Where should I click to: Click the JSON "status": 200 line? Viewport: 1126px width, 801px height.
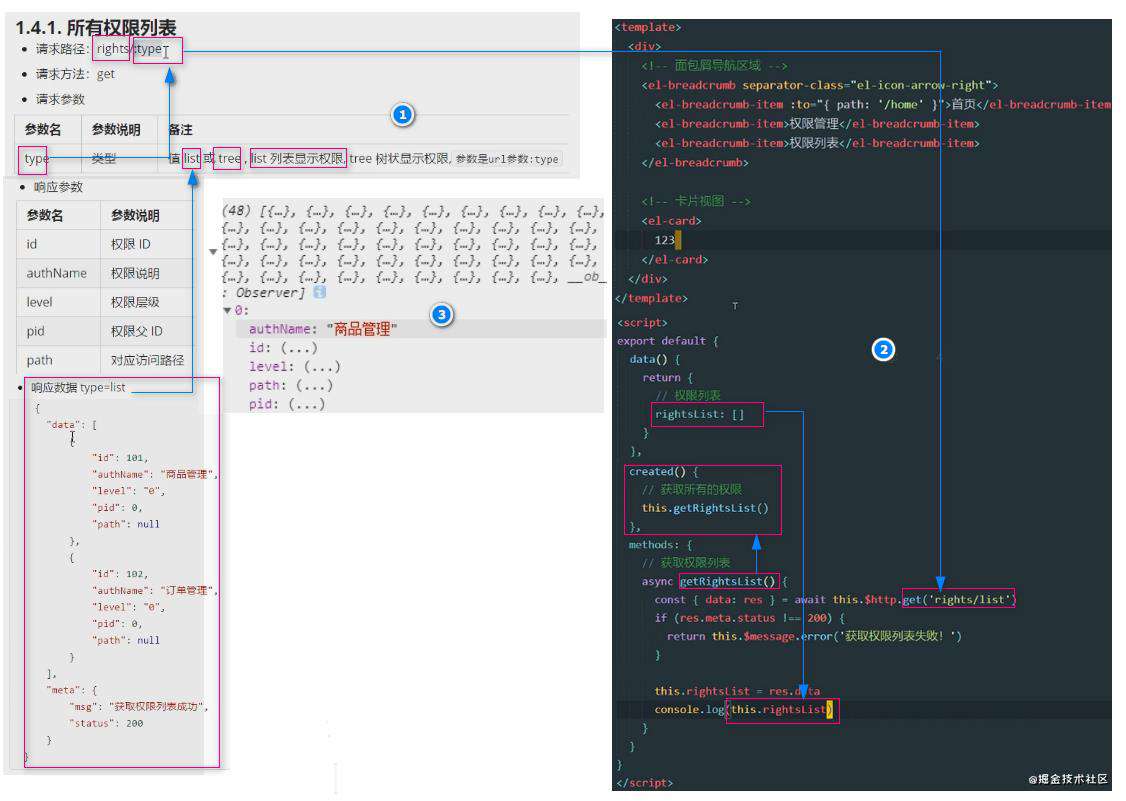point(106,723)
